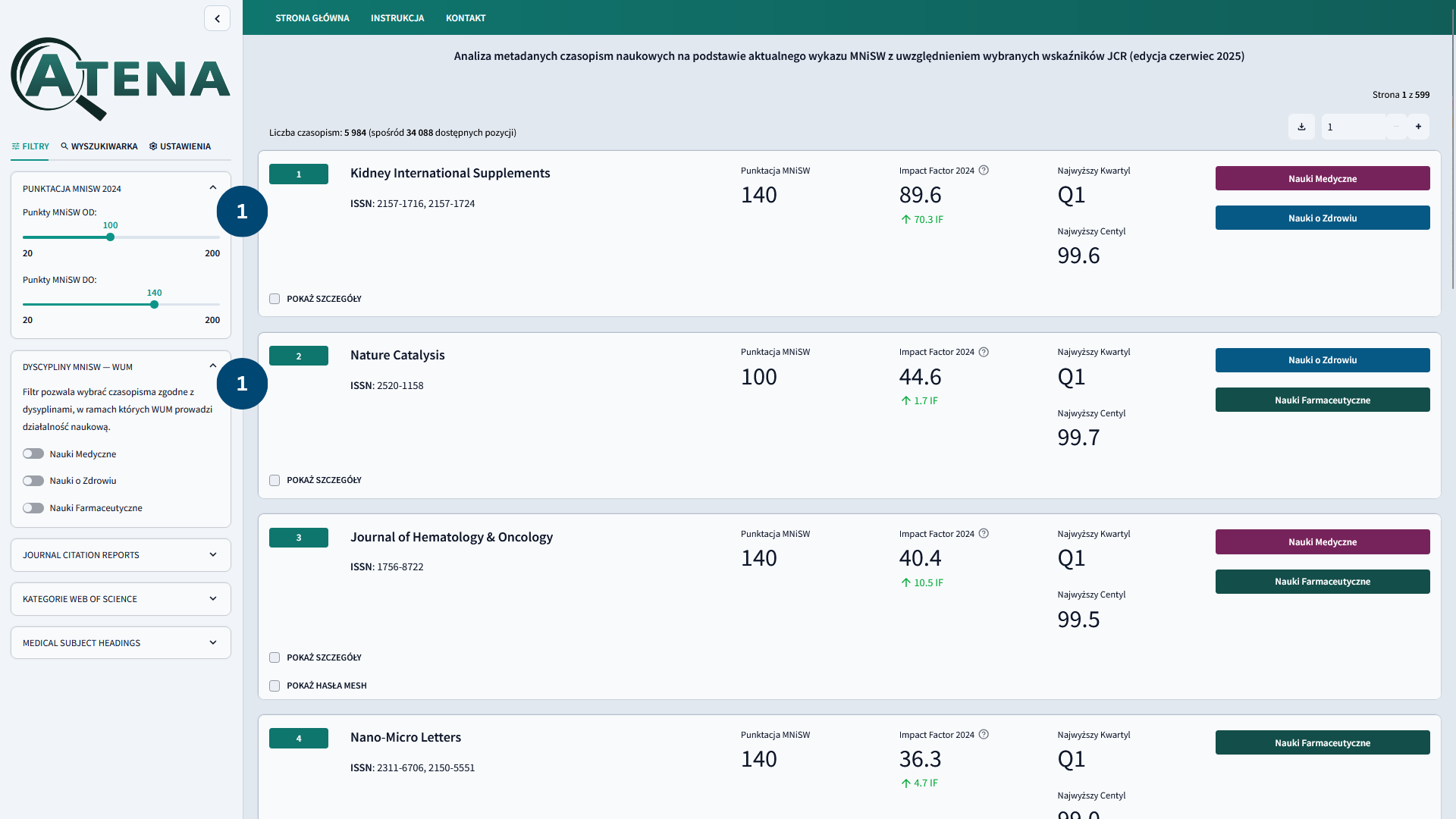Download the results list via download icon
Screen dimensions: 1456x819
[1301, 127]
